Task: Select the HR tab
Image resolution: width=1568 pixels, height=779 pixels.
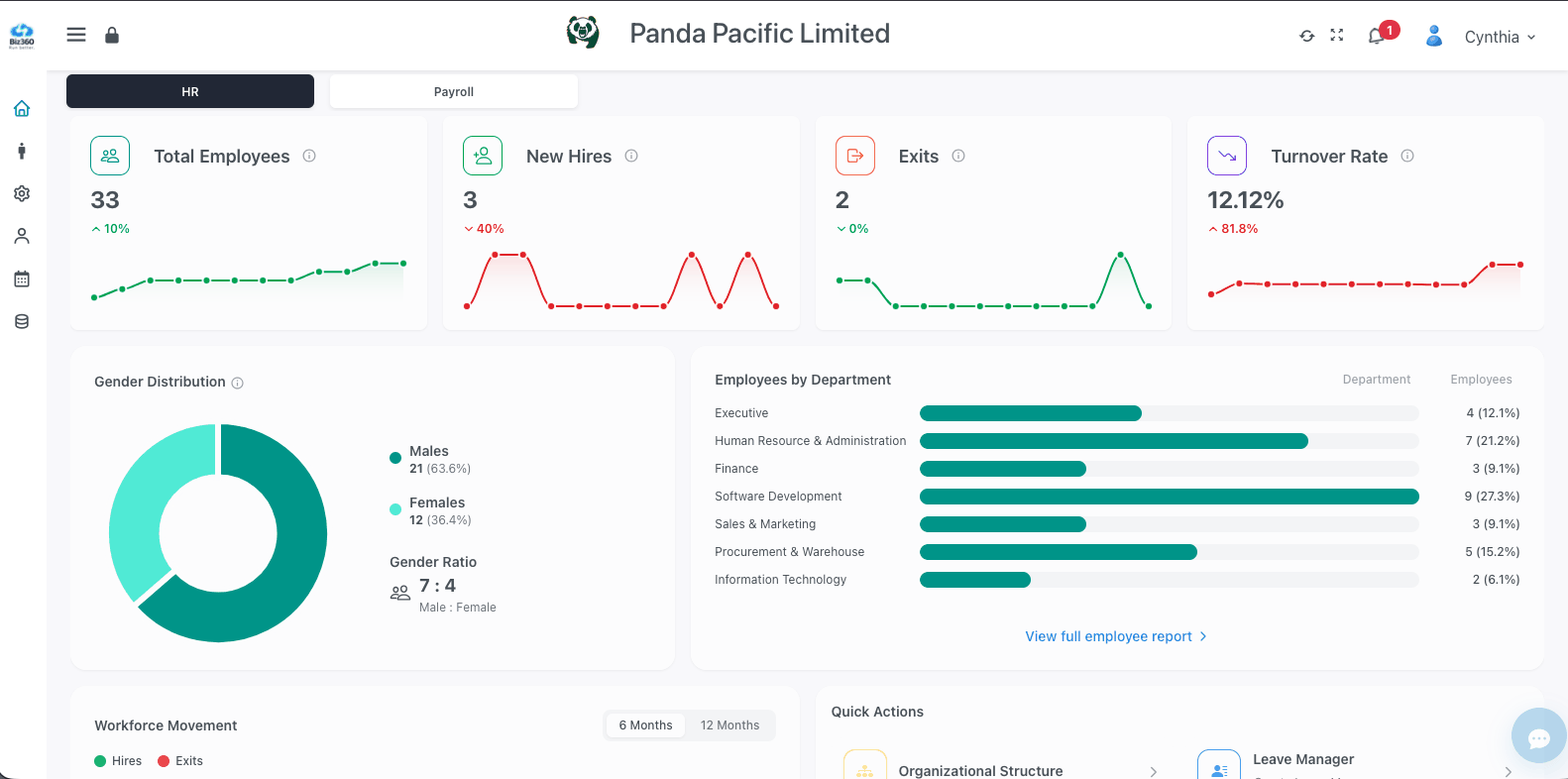Action: pos(190,91)
